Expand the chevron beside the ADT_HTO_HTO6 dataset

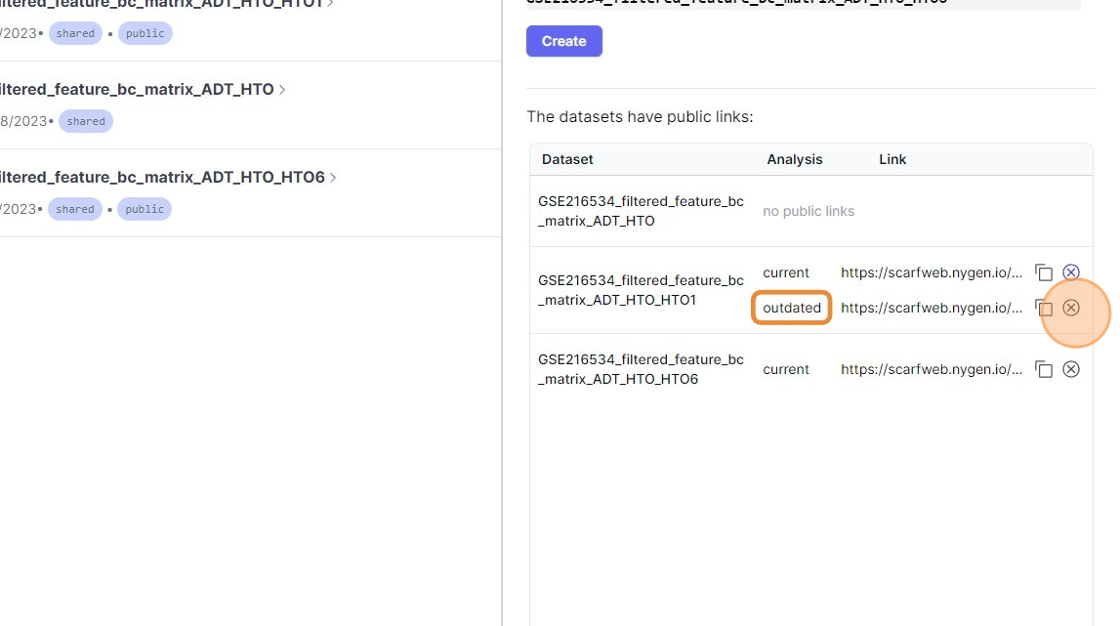(x=333, y=178)
